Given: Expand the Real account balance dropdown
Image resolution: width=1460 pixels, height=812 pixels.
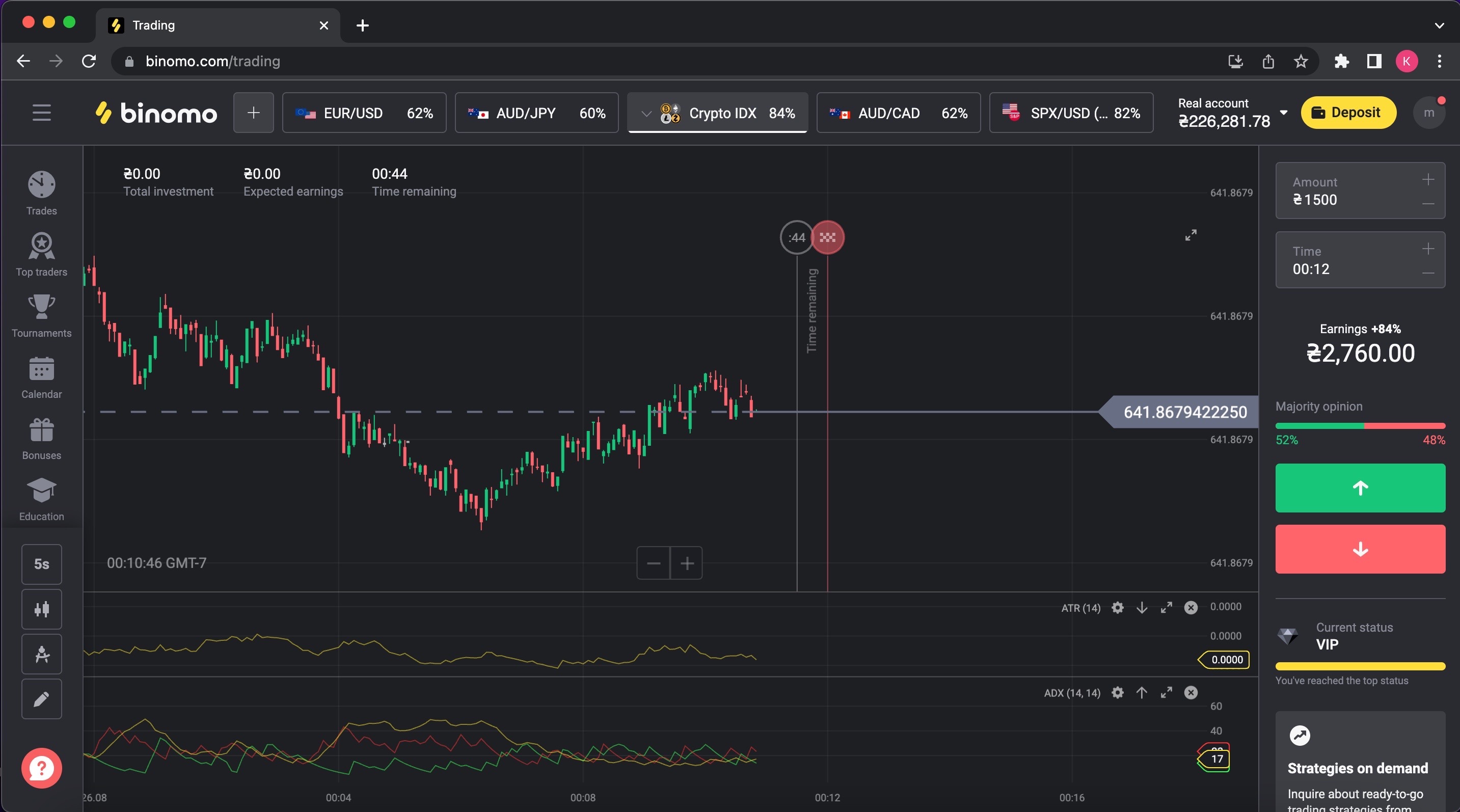Looking at the screenshot, I should tap(1283, 112).
